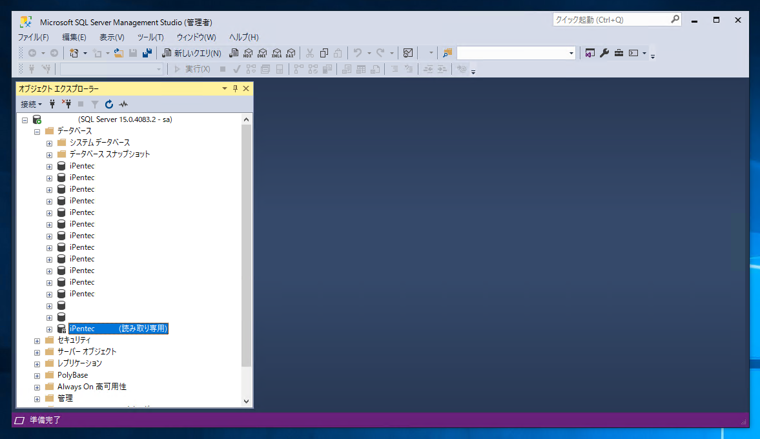Open dropdown arrow beside New Project icon
Viewport: 760px width, 439px height.
click(x=85, y=53)
